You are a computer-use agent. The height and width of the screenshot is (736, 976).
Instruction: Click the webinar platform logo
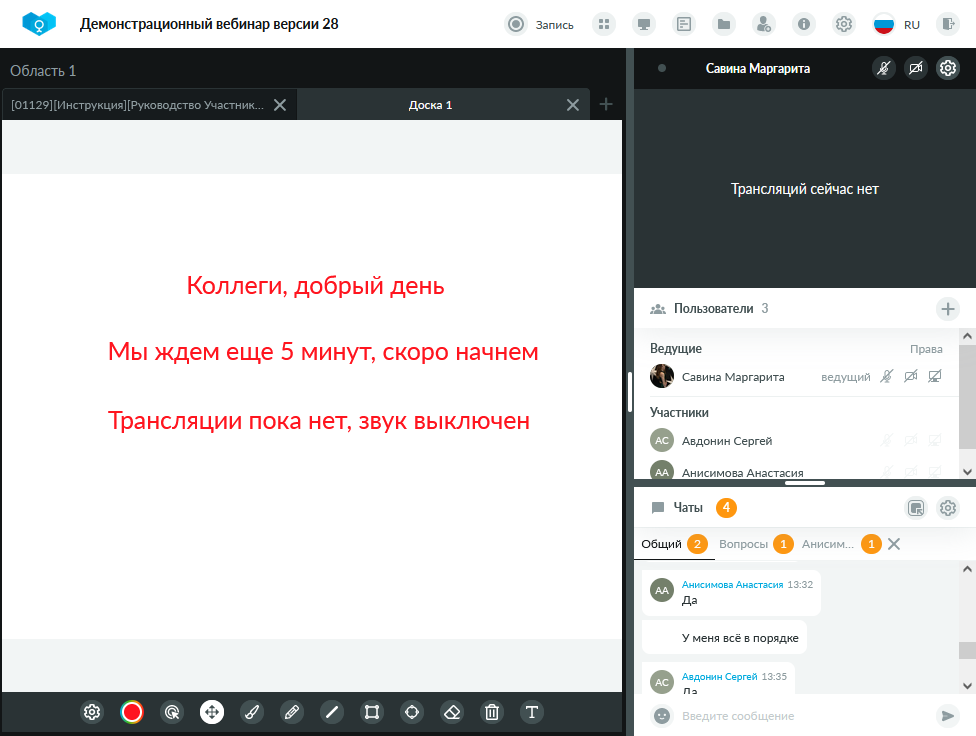pyautogui.click(x=39, y=24)
